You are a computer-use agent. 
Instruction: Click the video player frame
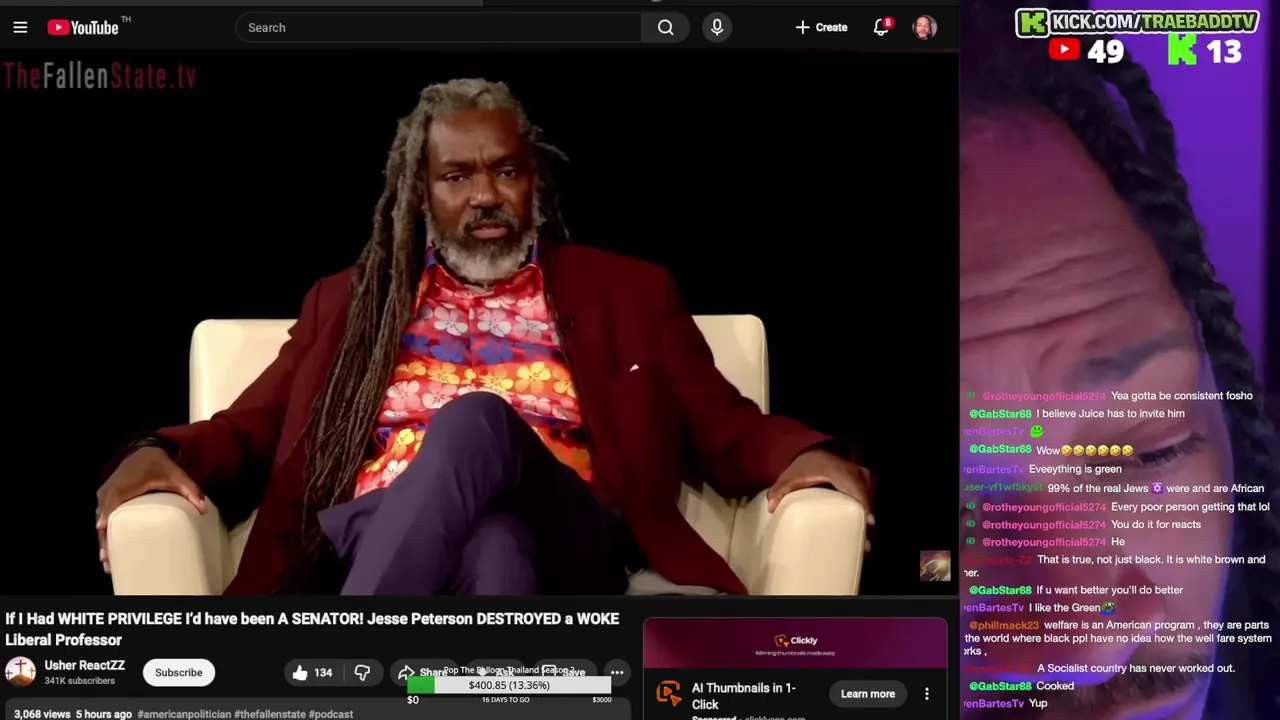click(x=479, y=325)
